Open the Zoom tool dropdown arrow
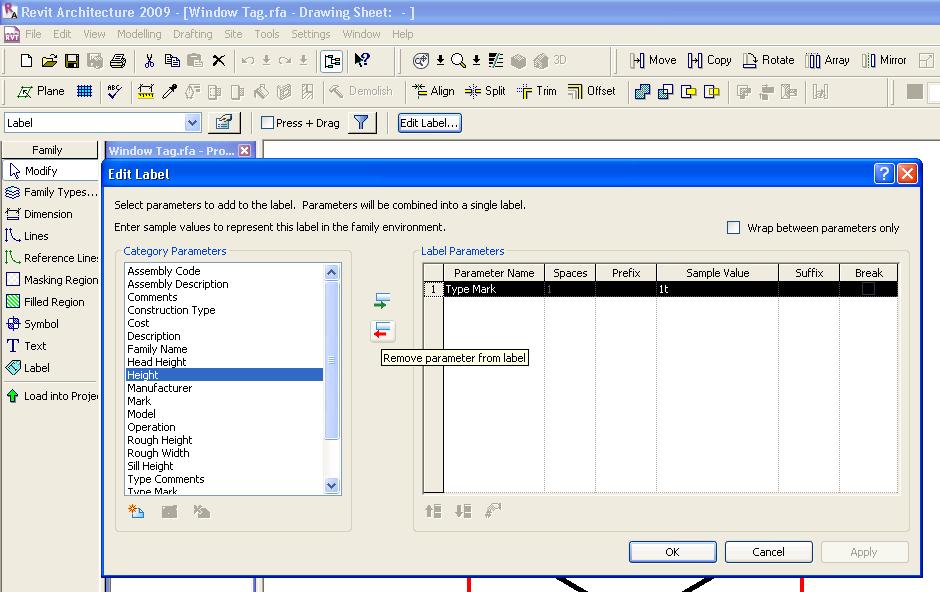The image size is (940, 592). (x=476, y=61)
